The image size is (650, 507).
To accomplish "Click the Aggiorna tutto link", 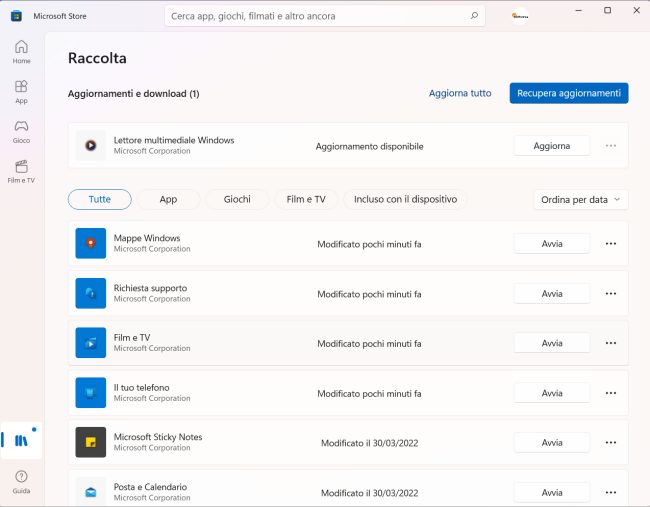I will point(460,93).
